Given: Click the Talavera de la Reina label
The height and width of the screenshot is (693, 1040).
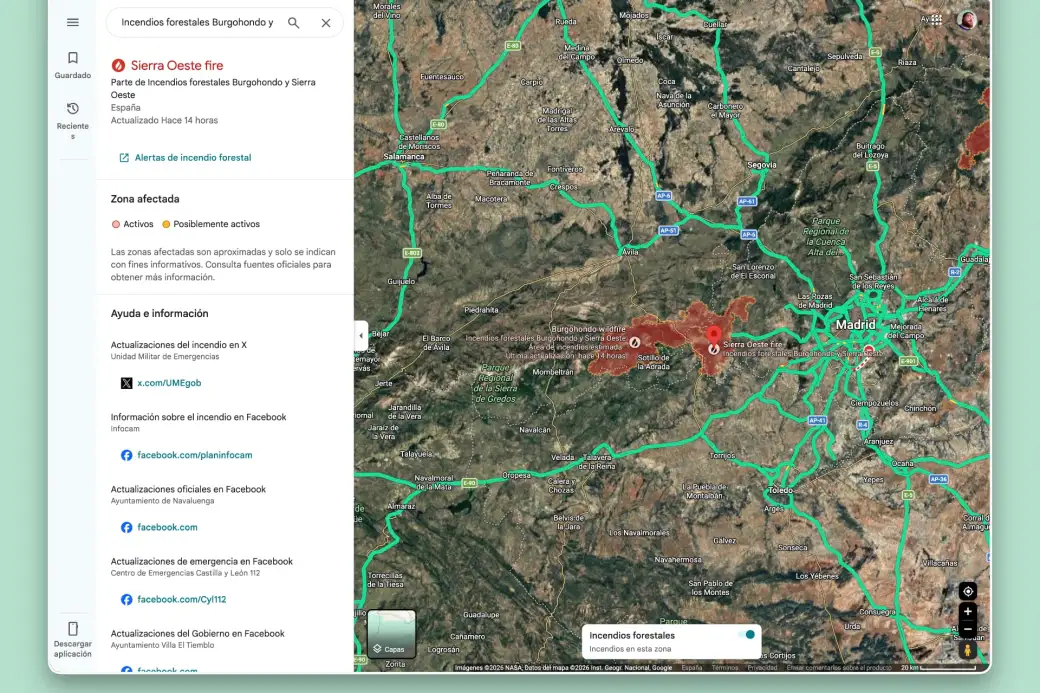Looking at the screenshot, I should (598, 462).
